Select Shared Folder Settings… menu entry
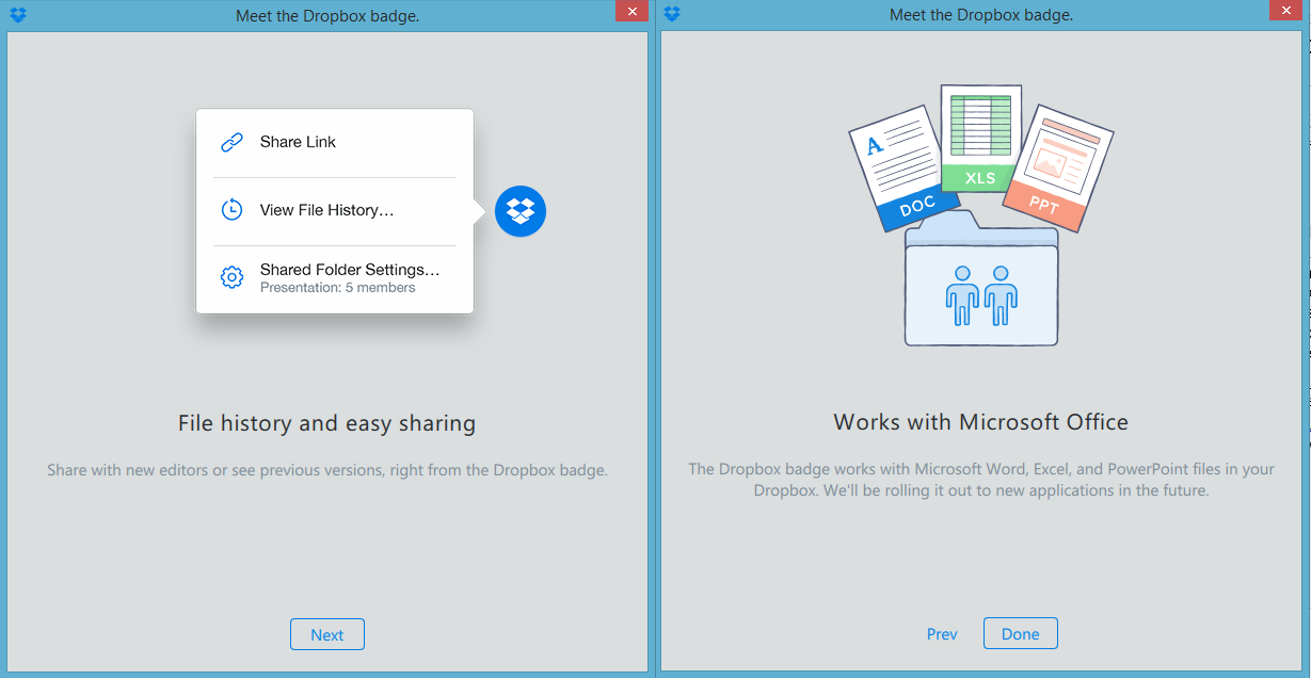1311x678 pixels. [x=334, y=278]
